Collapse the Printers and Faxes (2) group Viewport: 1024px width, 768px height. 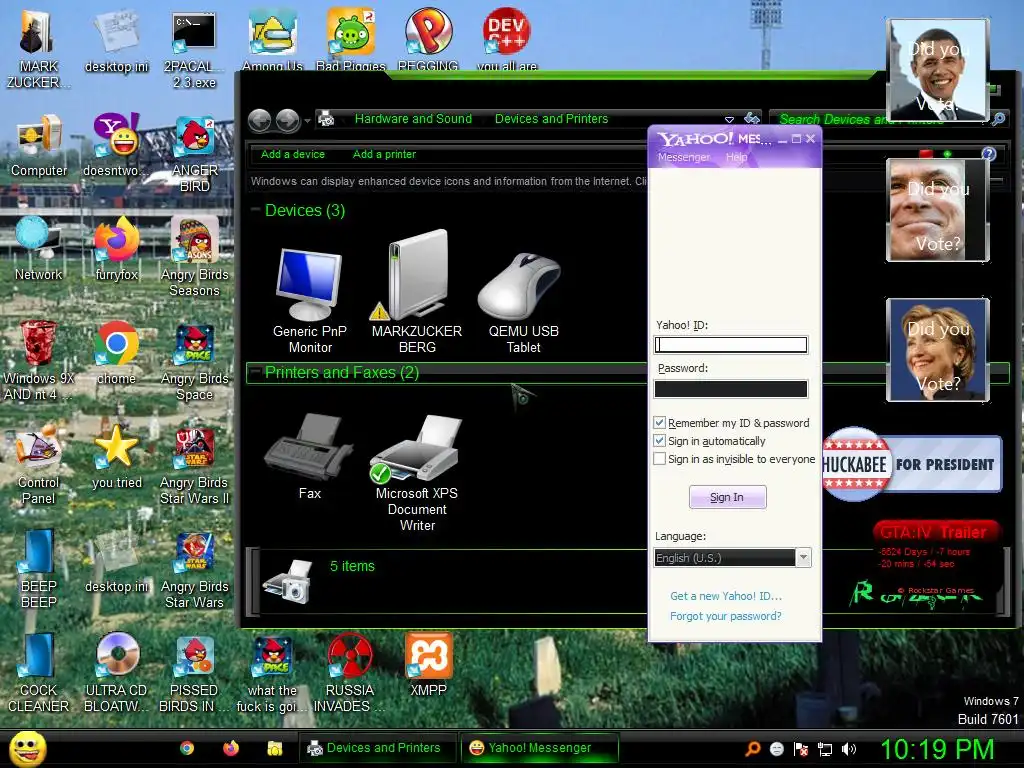point(255,372)
